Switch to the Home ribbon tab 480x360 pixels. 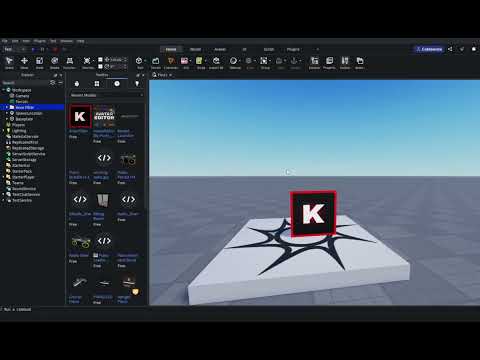(x=171, y=49)
